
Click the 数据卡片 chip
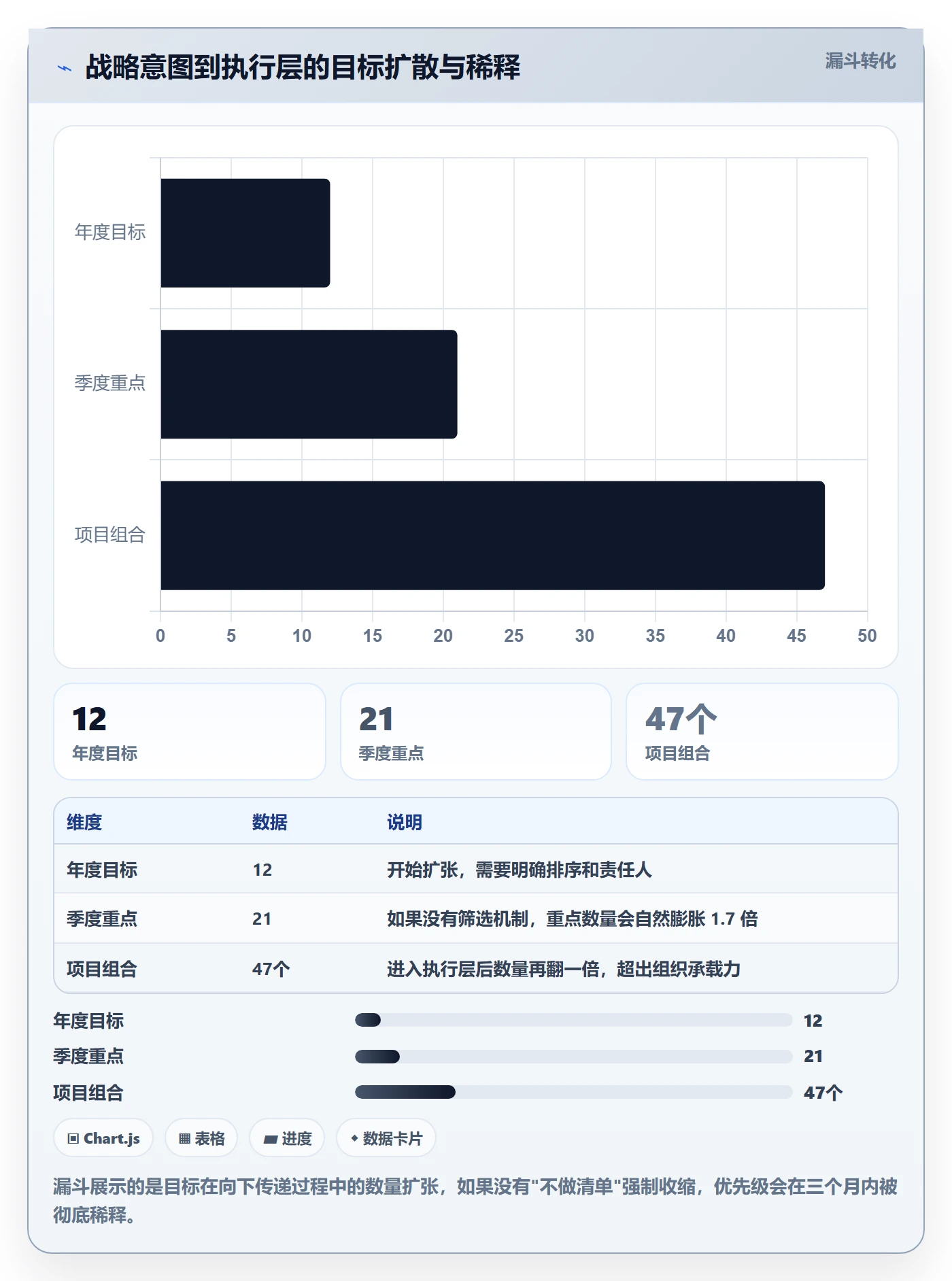click(386, 1138)
